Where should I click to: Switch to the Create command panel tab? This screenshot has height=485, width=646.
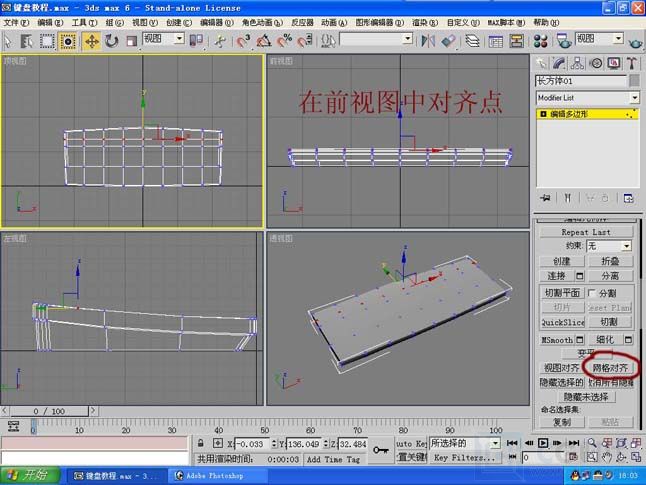pyautogui.click(x=541, y=63)
